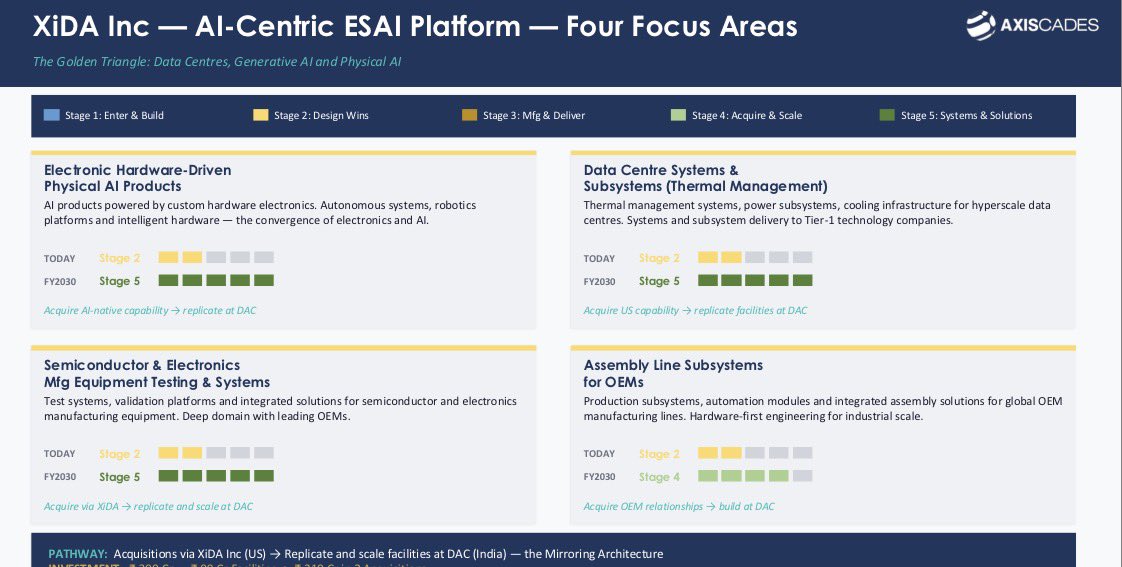The image size is (1122, 567).
Task: Click the 'Production subsystems, automation modules' description
Action: (823, 409)
